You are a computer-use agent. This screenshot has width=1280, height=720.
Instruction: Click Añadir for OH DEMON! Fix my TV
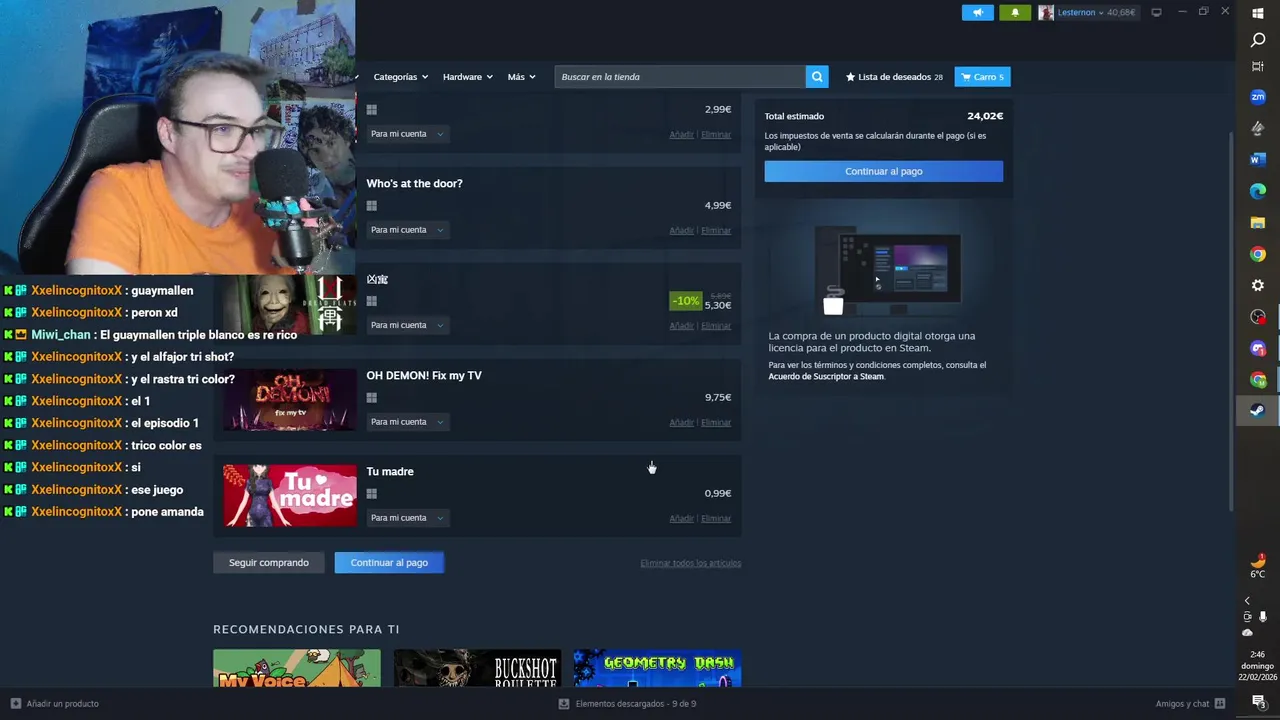(681, 423)
